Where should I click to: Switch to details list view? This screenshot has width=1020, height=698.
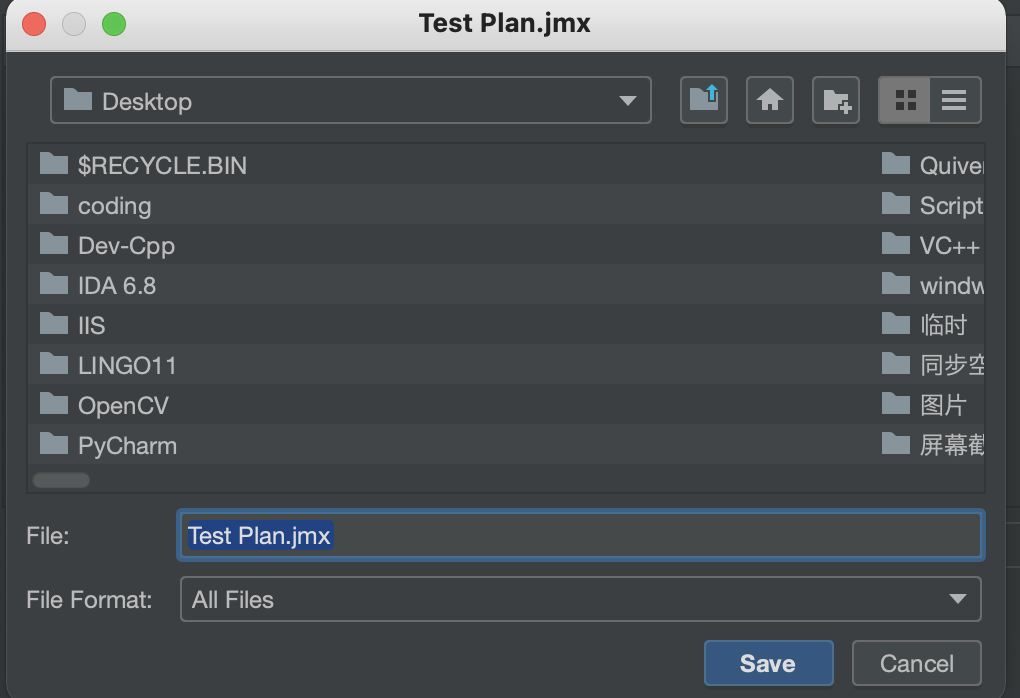tap(955, 100)
